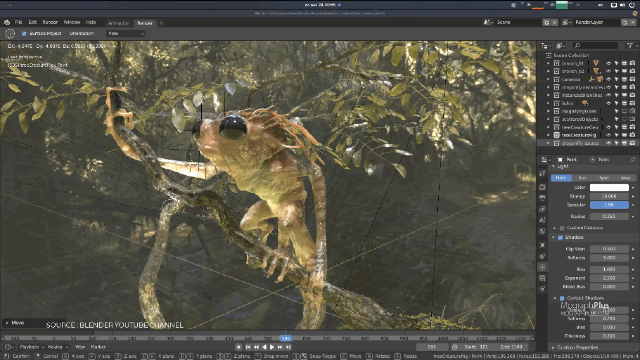Screen dimensions: 640x360
Task: Click the light data icon beside lights
Action: [585, 103]
